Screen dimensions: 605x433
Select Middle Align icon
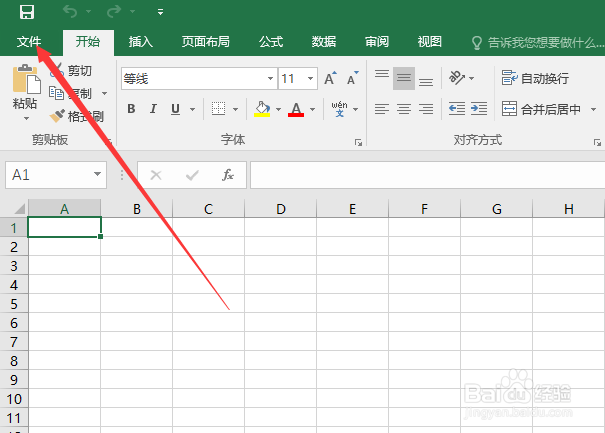point(404,78)
